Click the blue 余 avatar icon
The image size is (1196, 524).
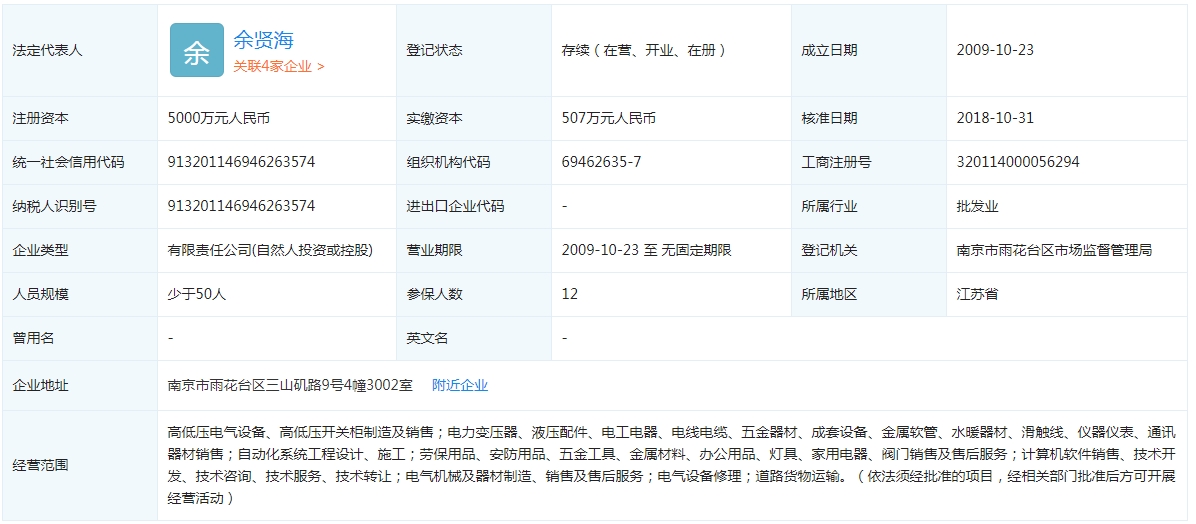point(196,50)
